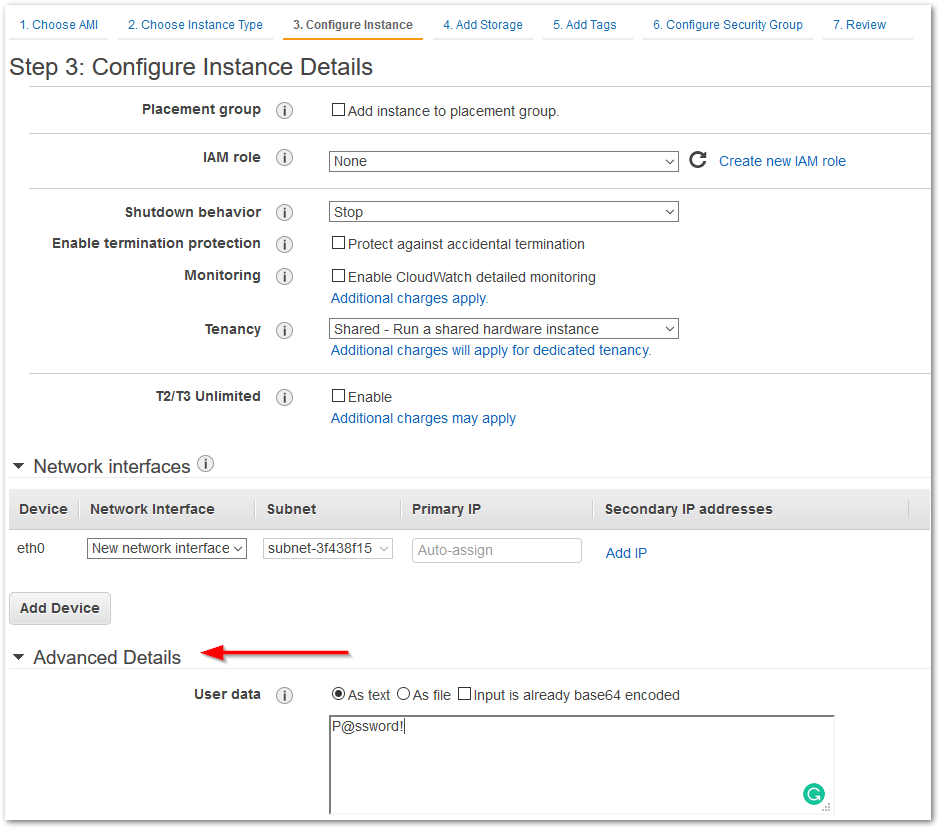This screenshot has height=829, width=940.
Task: Click the info icon next to Tenancy
Action: pos(284,330)
